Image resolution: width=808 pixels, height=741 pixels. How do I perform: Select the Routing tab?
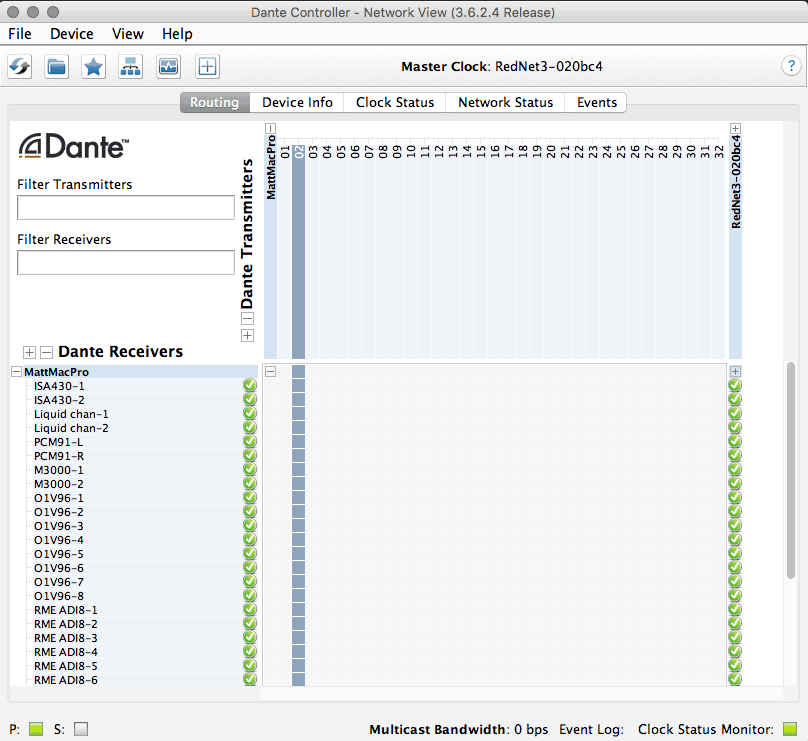coord(215,103)
